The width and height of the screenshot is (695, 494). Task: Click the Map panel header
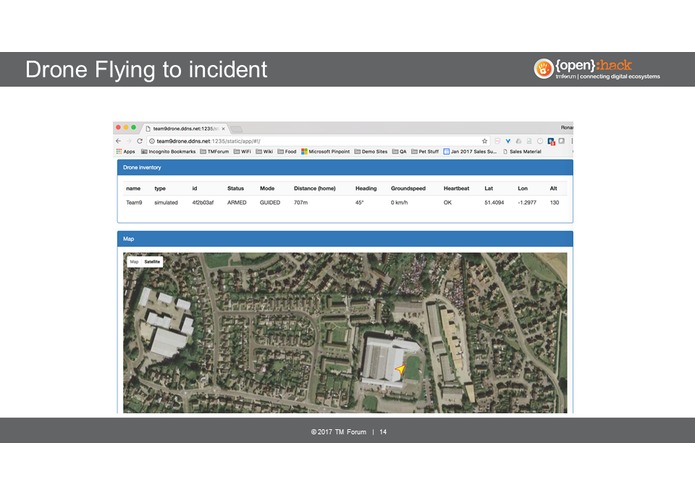point(345,239)
